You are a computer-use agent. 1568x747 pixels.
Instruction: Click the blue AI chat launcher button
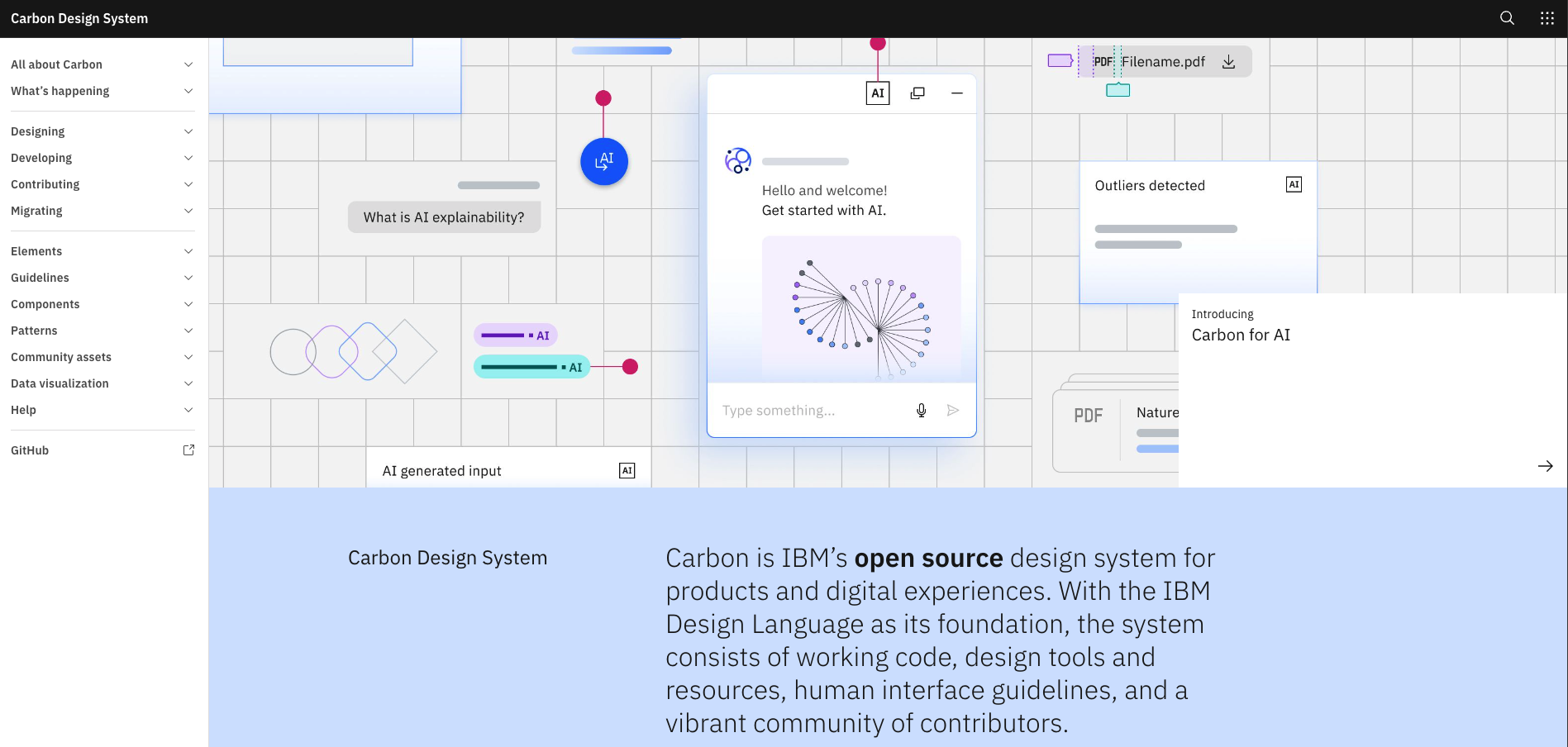point(604,161)
